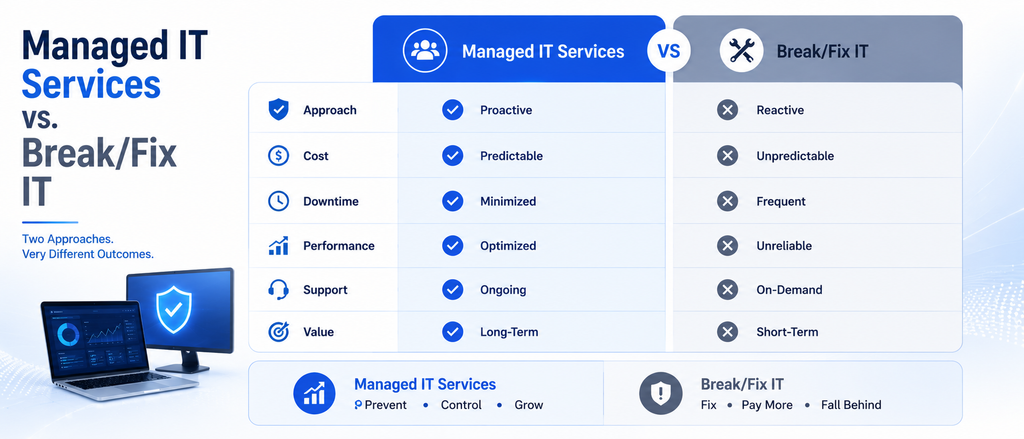Click the word Frequent
The width and height of the screenshot is (1024, 439).
pyautogui.click(x=781, y=202)
